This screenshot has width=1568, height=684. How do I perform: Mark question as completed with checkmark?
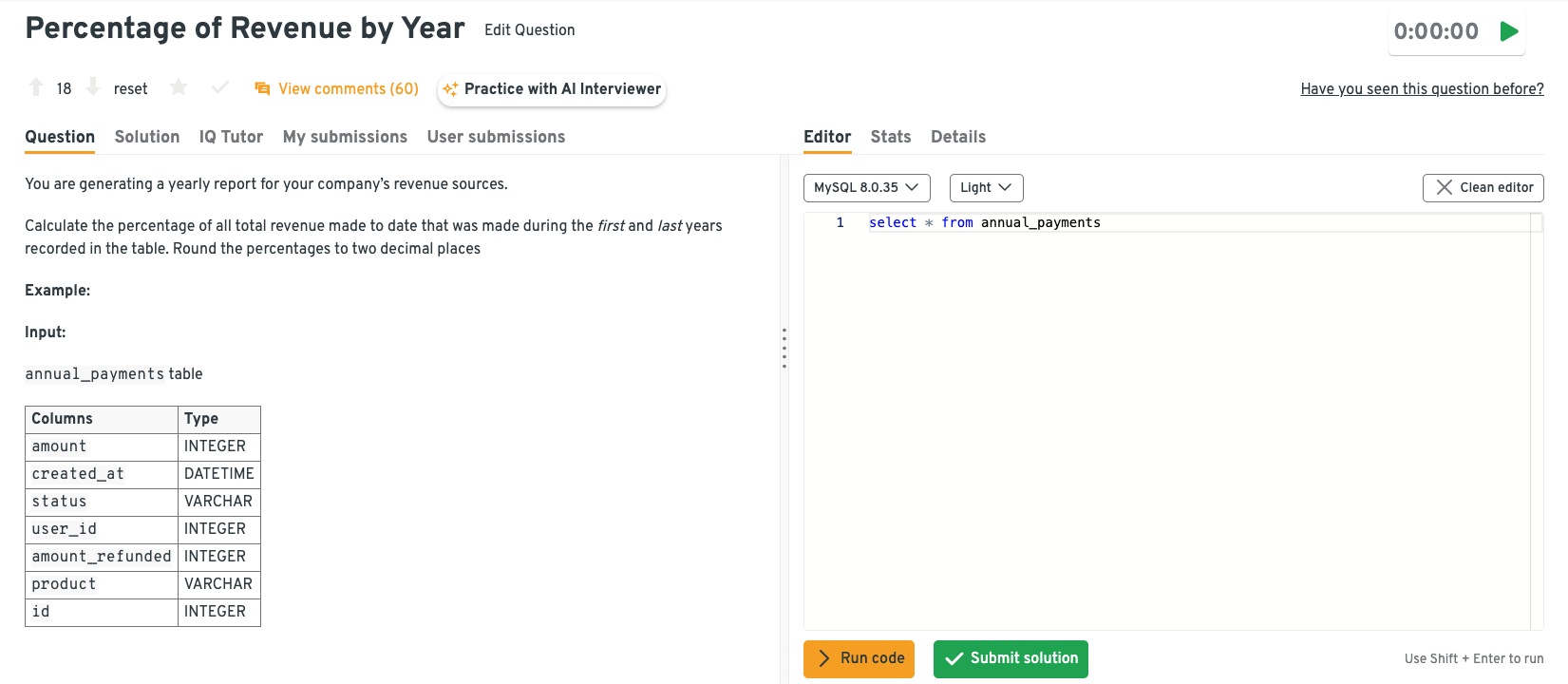coord(220,87)
